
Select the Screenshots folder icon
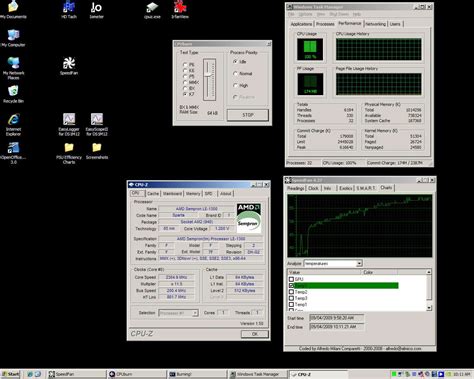[97, 151]
